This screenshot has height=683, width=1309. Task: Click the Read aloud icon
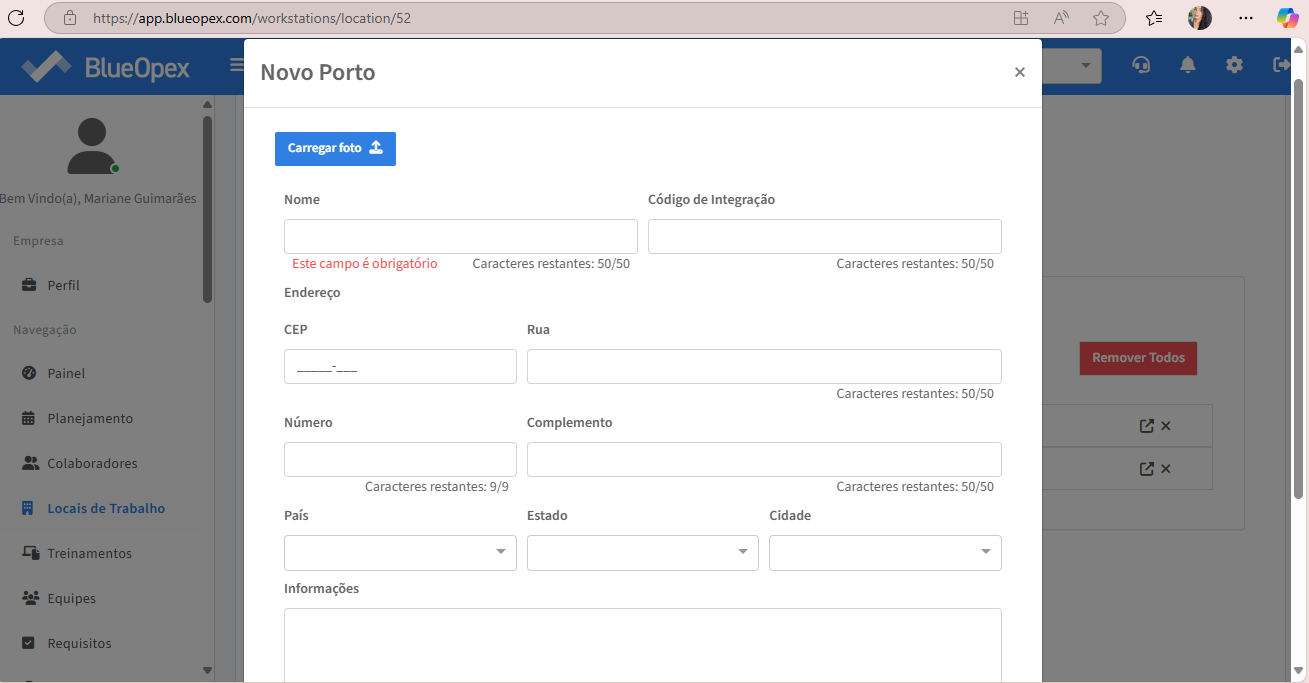point(1061,18)
